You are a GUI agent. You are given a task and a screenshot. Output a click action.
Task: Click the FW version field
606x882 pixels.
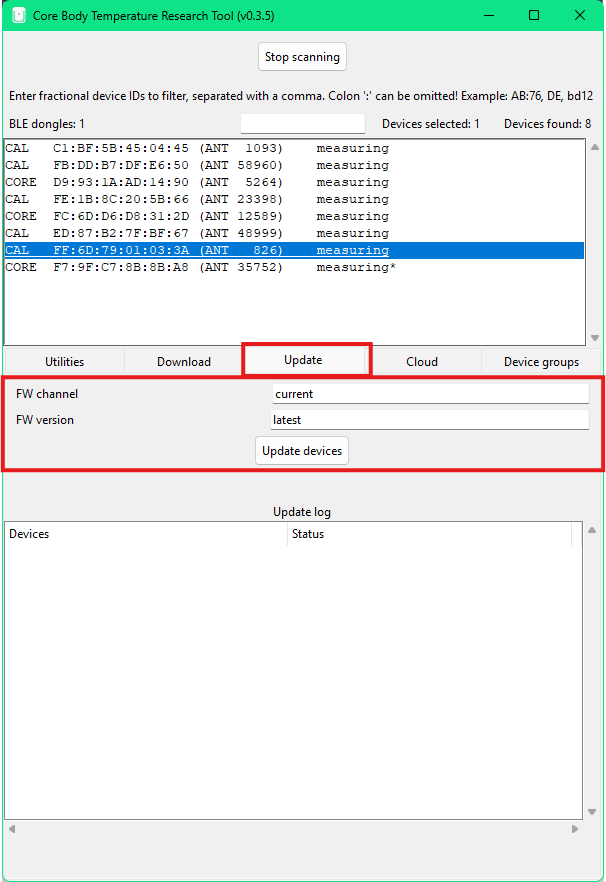tap(430, 420)
